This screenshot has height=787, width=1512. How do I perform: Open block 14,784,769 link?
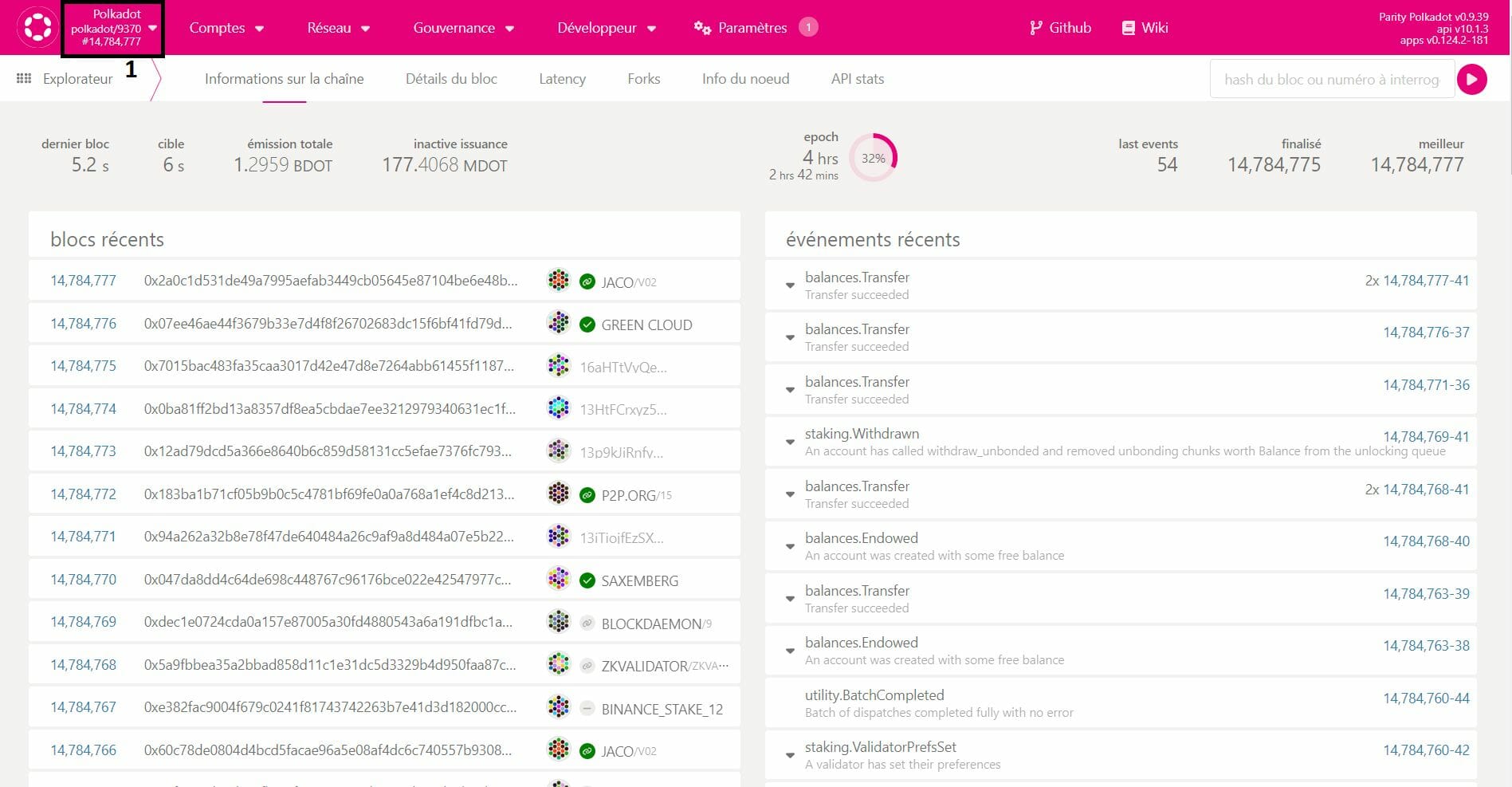pyautogui.click(x=84, y=622)
